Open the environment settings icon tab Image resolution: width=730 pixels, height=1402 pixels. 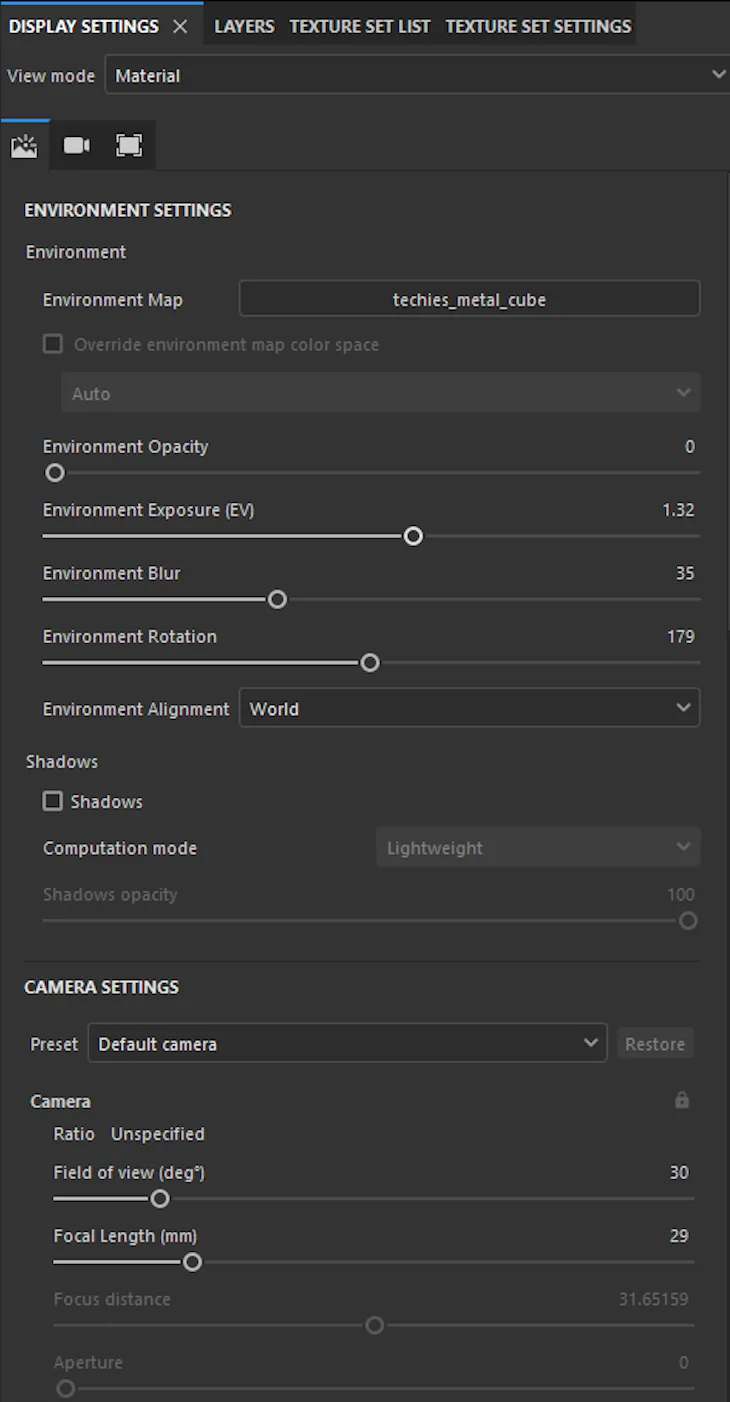[x=24, y=146]
